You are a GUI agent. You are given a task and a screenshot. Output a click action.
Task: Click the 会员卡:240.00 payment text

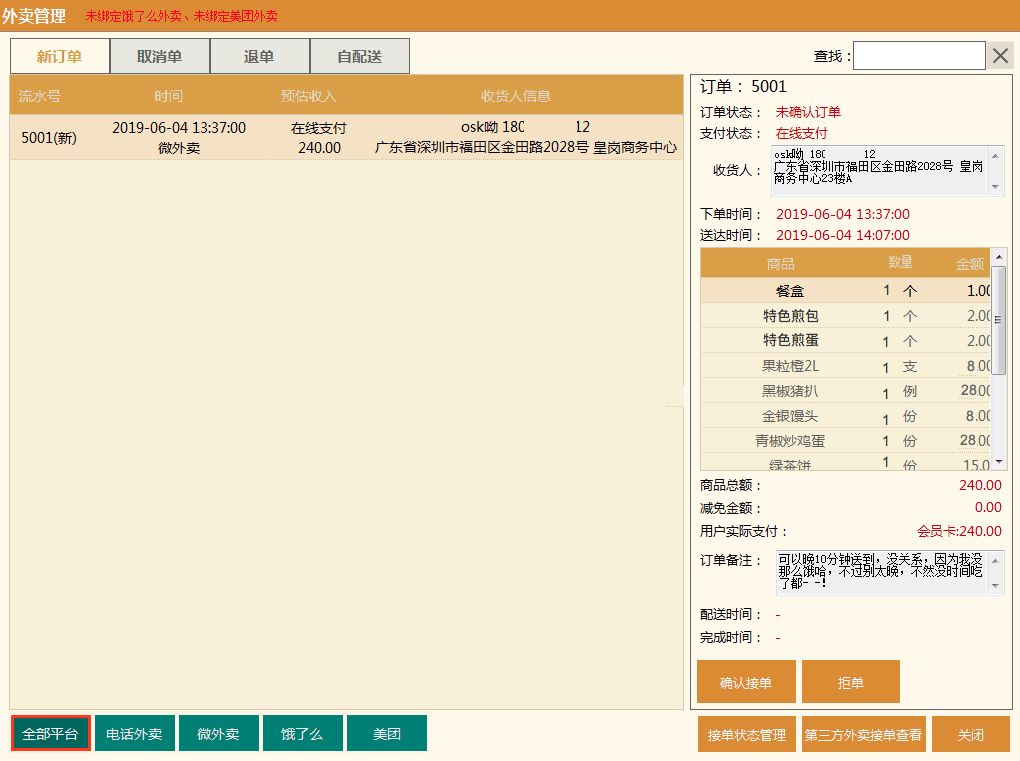(960, 531)
